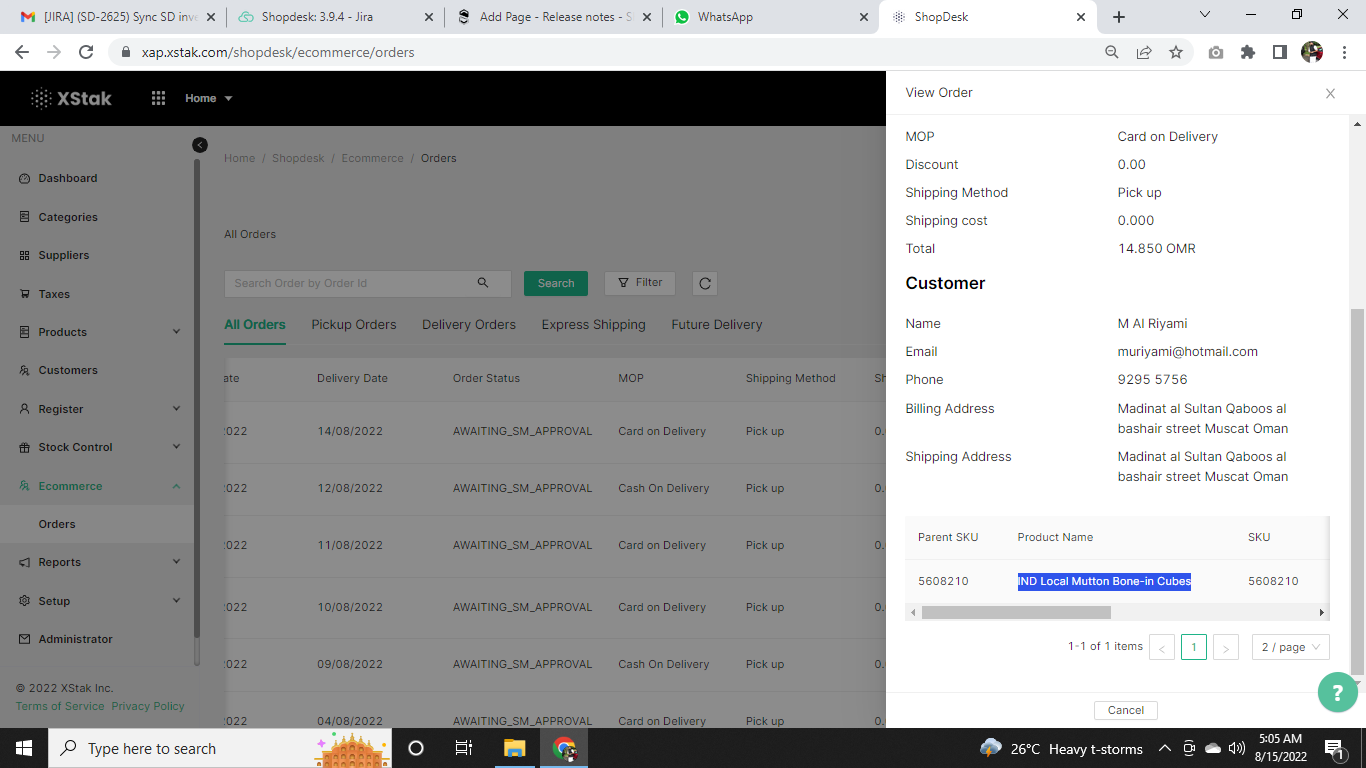
Task: Click the horizontal scrollbar under product table
Action: (x=1015, y=612)
